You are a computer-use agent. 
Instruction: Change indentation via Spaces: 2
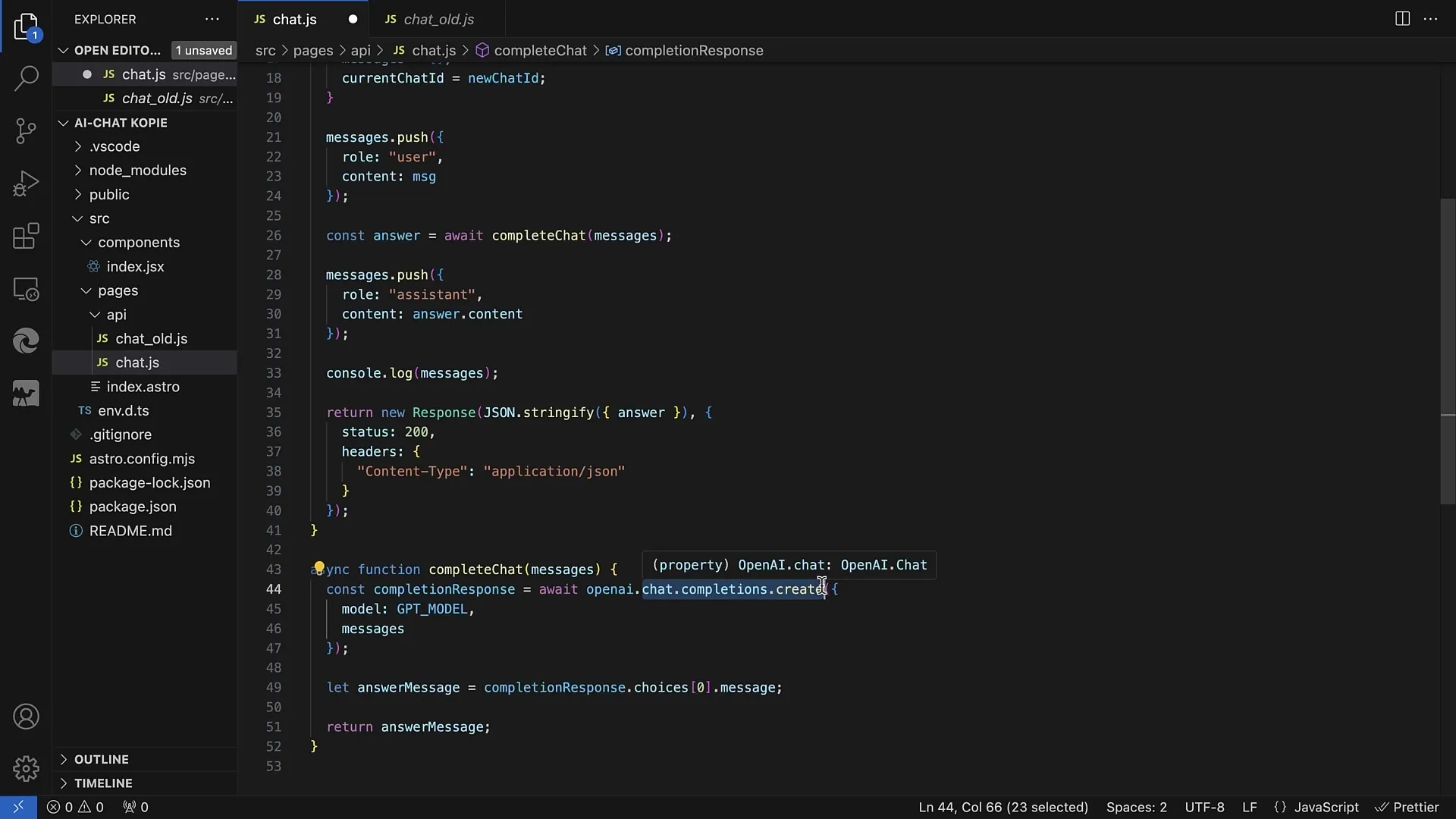[x=1136, y=808]
